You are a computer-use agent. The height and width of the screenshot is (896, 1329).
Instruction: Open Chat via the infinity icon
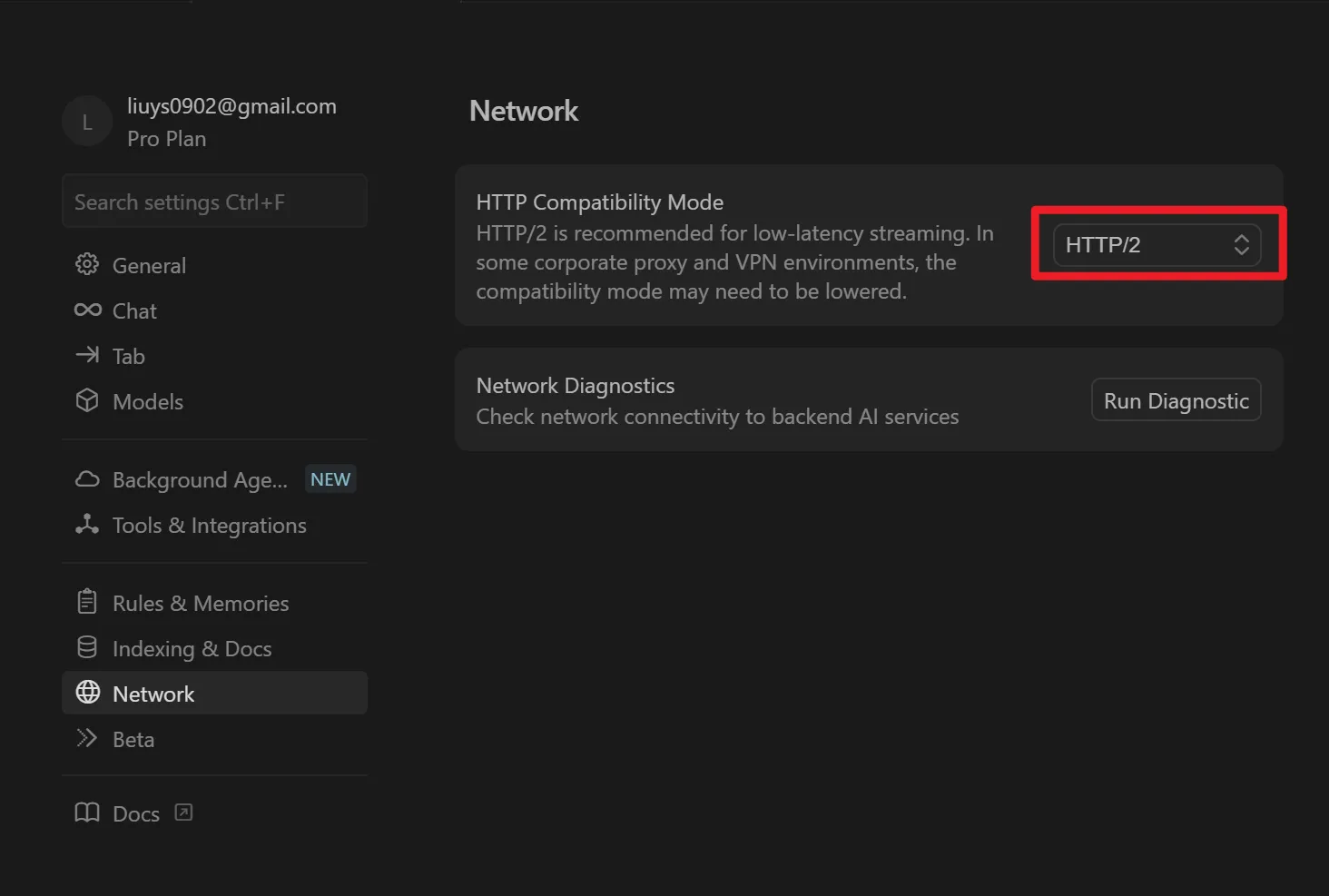[87, 310]
